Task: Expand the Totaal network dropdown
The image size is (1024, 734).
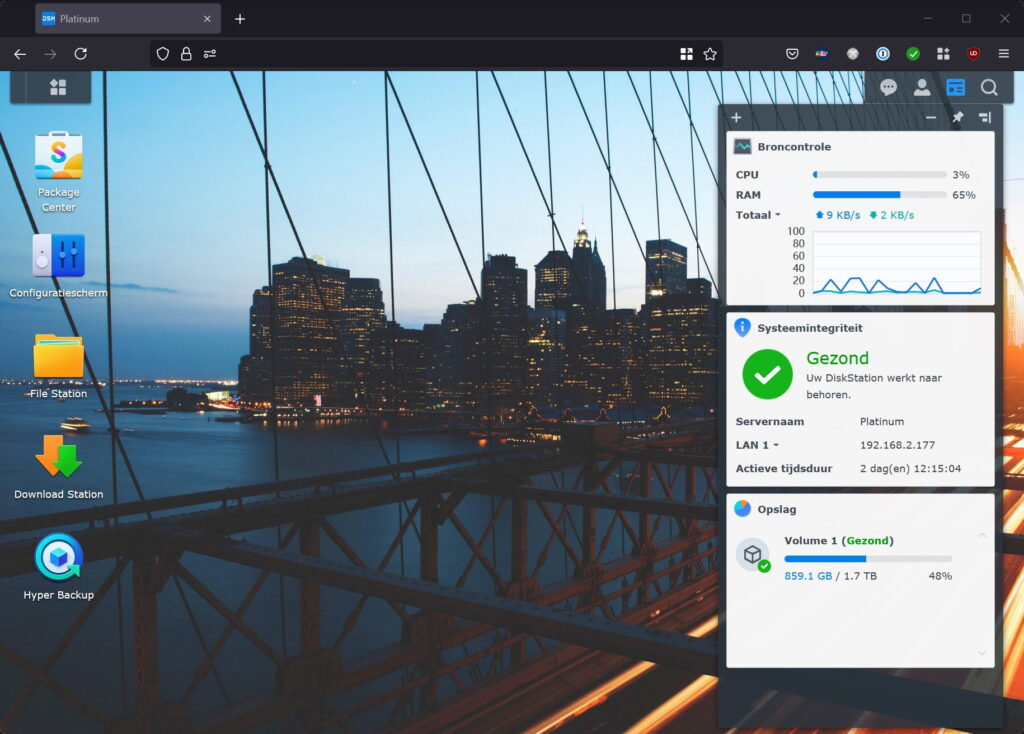Action: click(758, 215)
